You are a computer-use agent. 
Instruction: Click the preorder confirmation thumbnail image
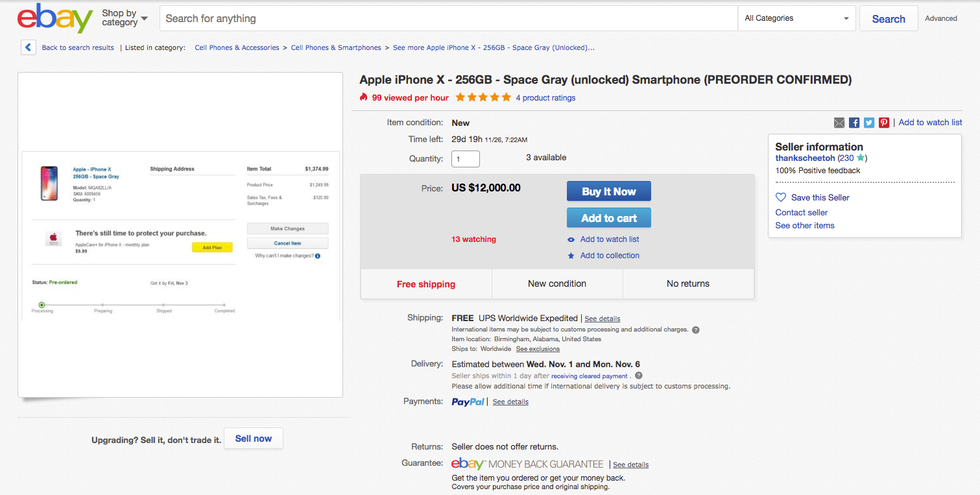point(183,235)
